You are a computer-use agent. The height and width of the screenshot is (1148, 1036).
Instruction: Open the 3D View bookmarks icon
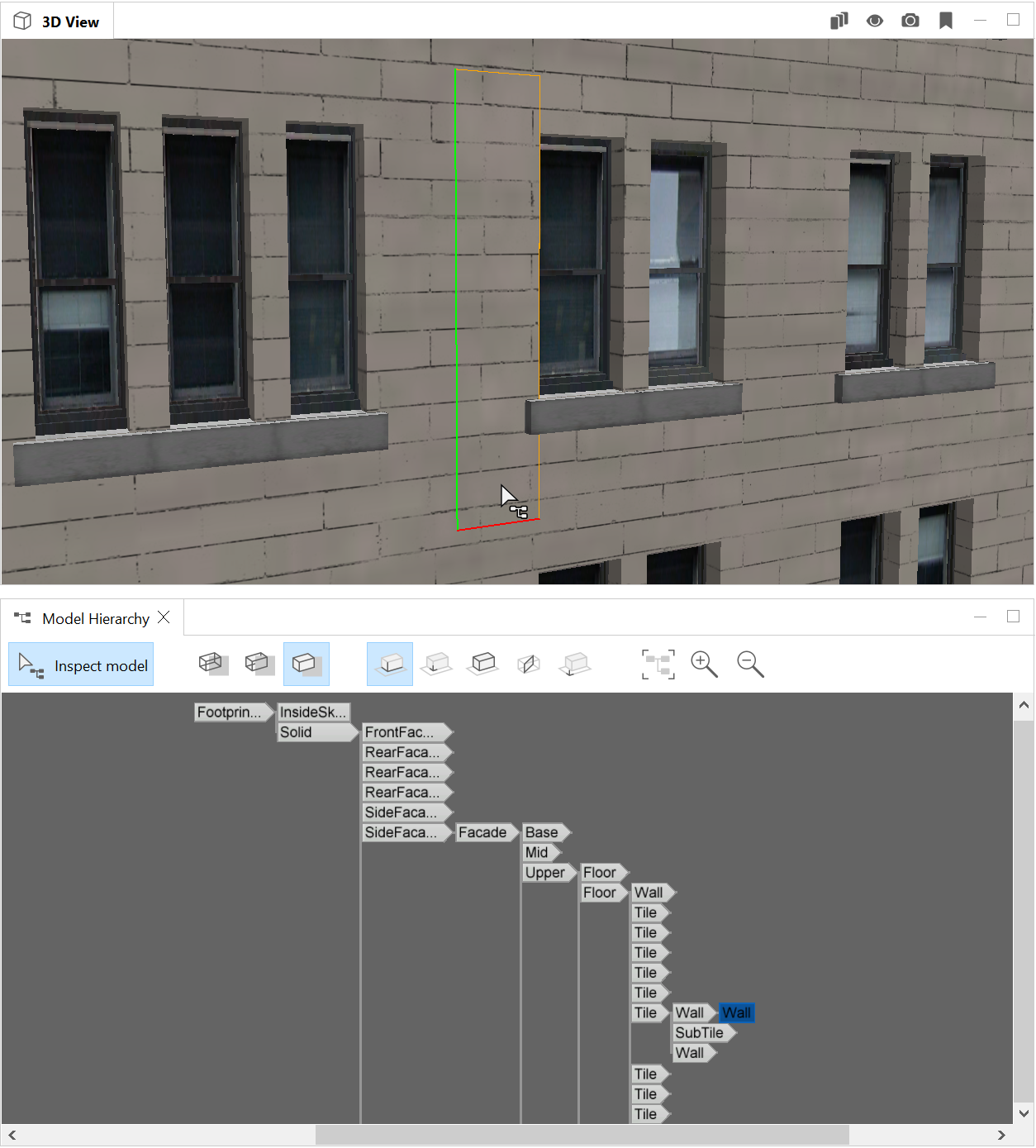coord(944,21)
